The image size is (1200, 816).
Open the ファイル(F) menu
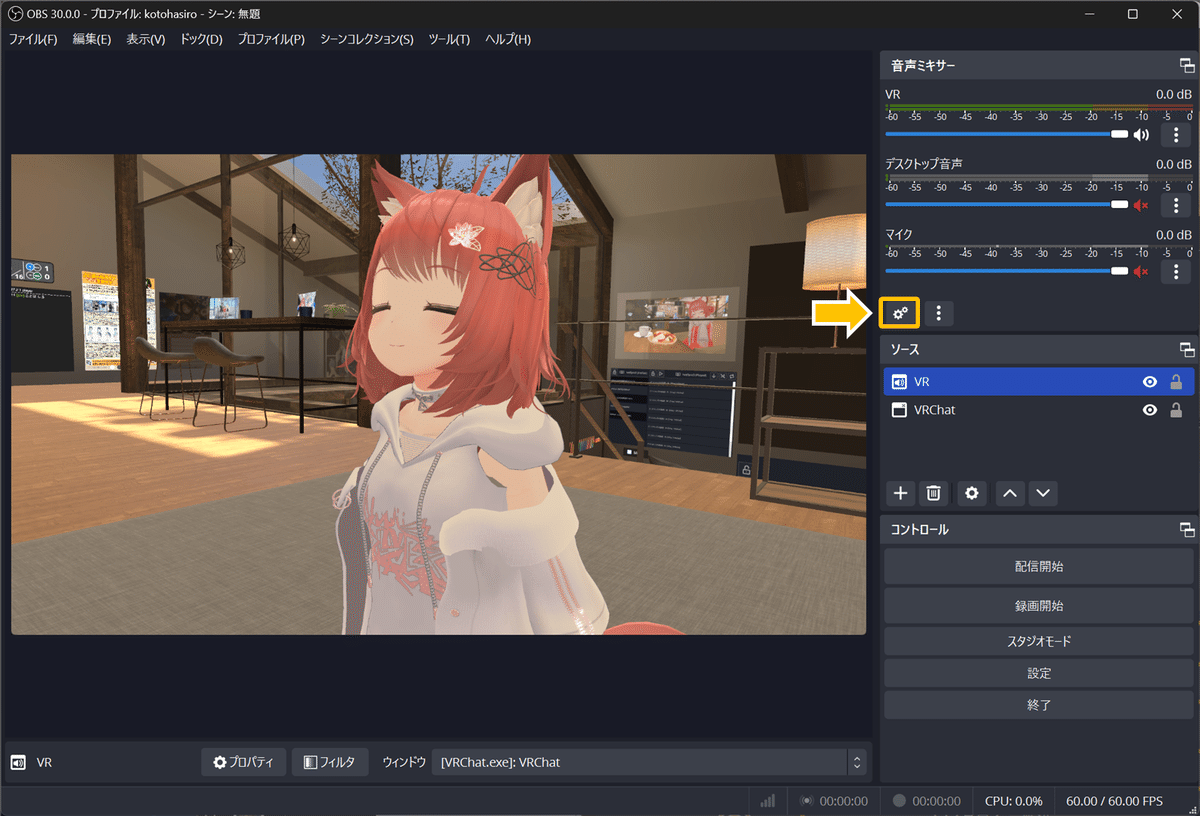[x=33, y=39]
